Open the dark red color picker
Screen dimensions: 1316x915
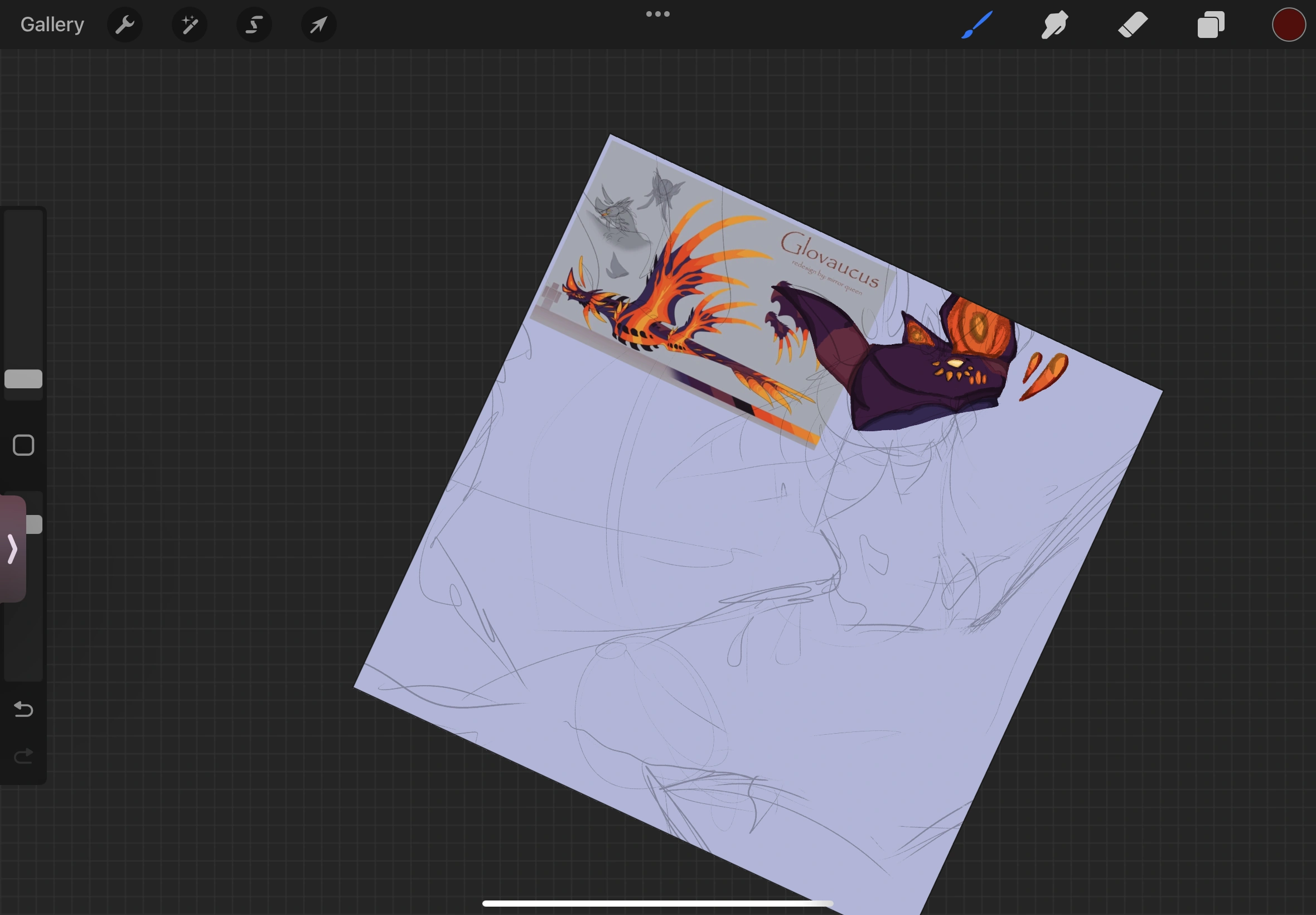pos(1289,25)
